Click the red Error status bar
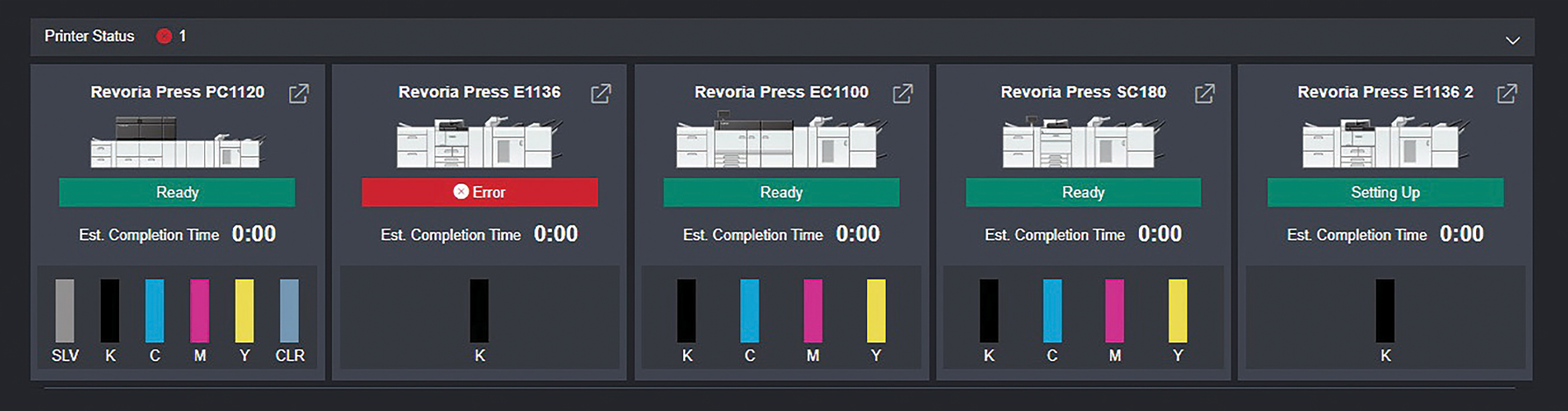 tap(479, 192)
